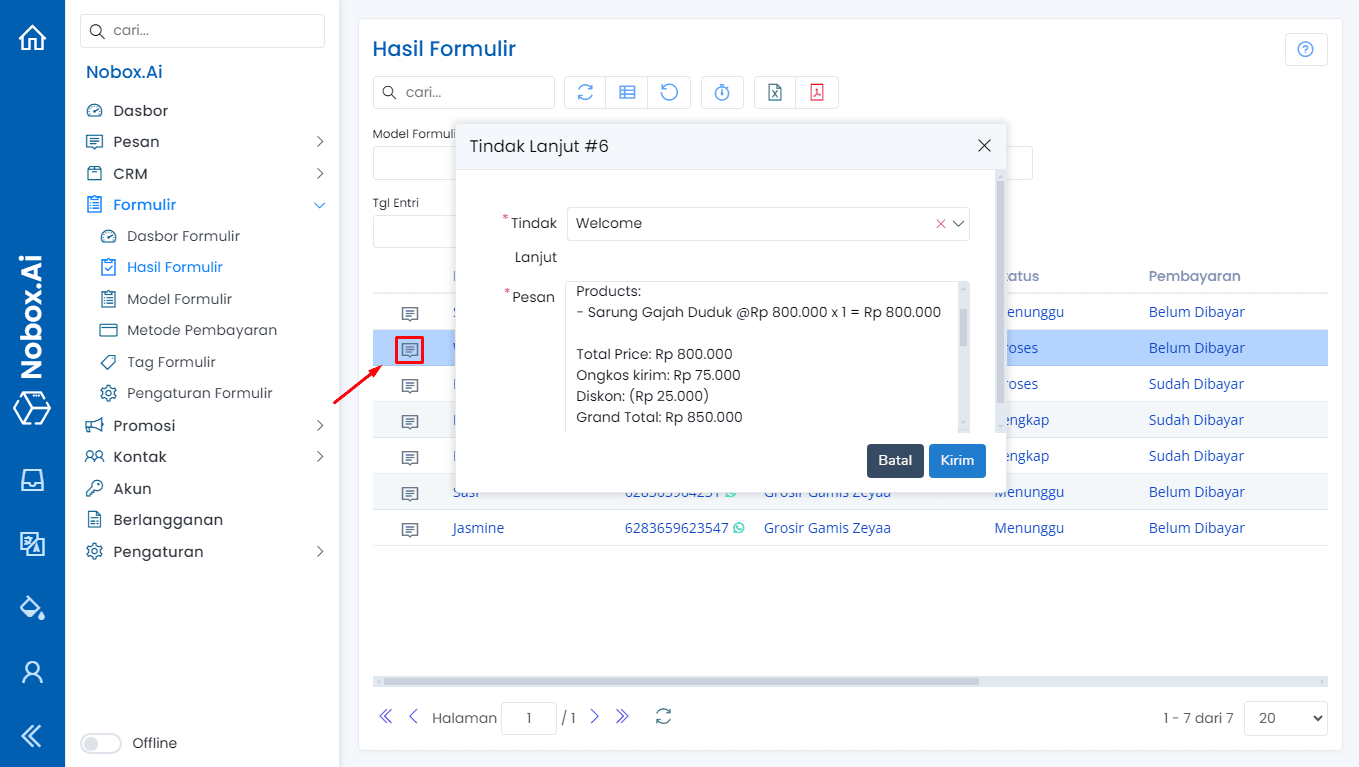Expand the Pesan menu in the sidebar
The height and width of the screenshot is (767, 1359).
[x=135, y=141]
